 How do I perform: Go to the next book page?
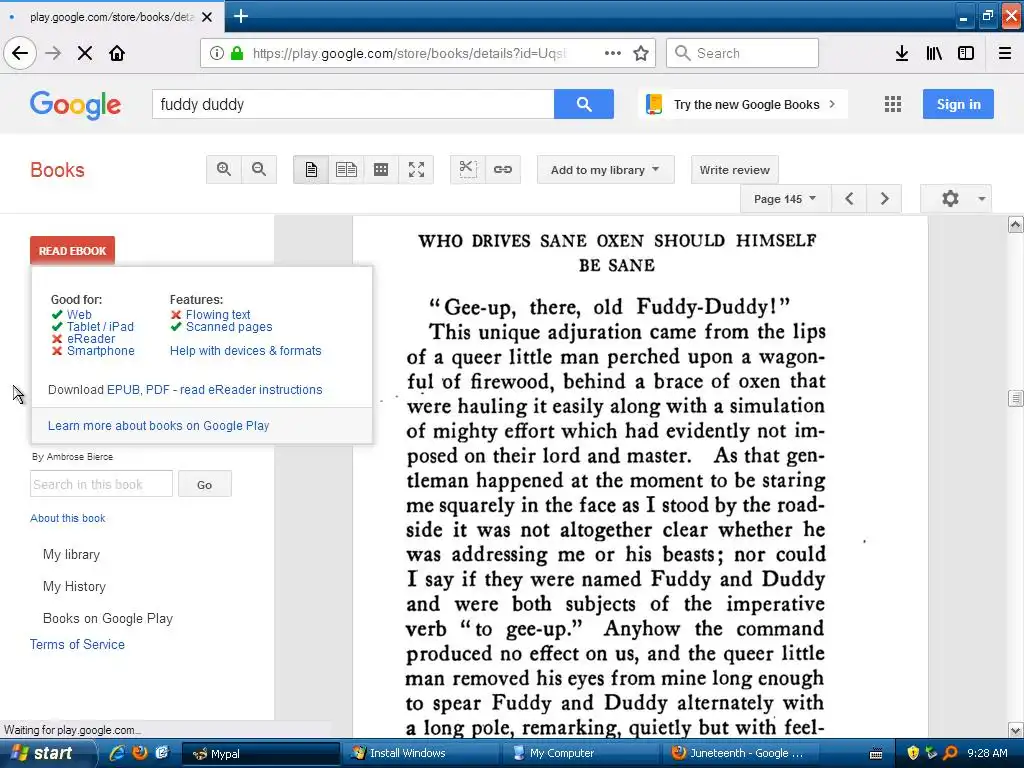coord(884,199)
